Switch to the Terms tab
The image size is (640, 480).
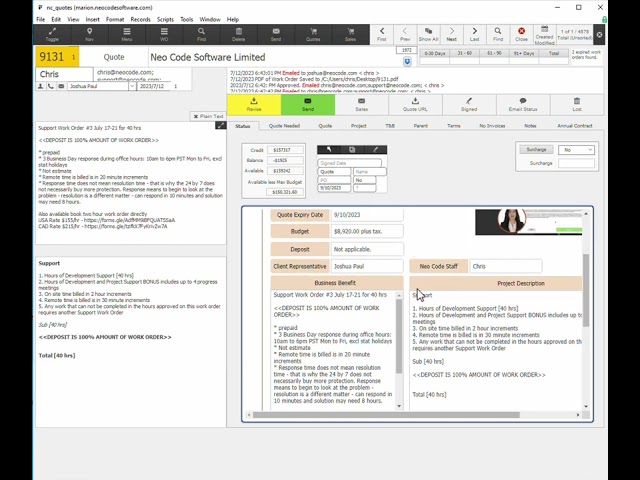[453, 126]
